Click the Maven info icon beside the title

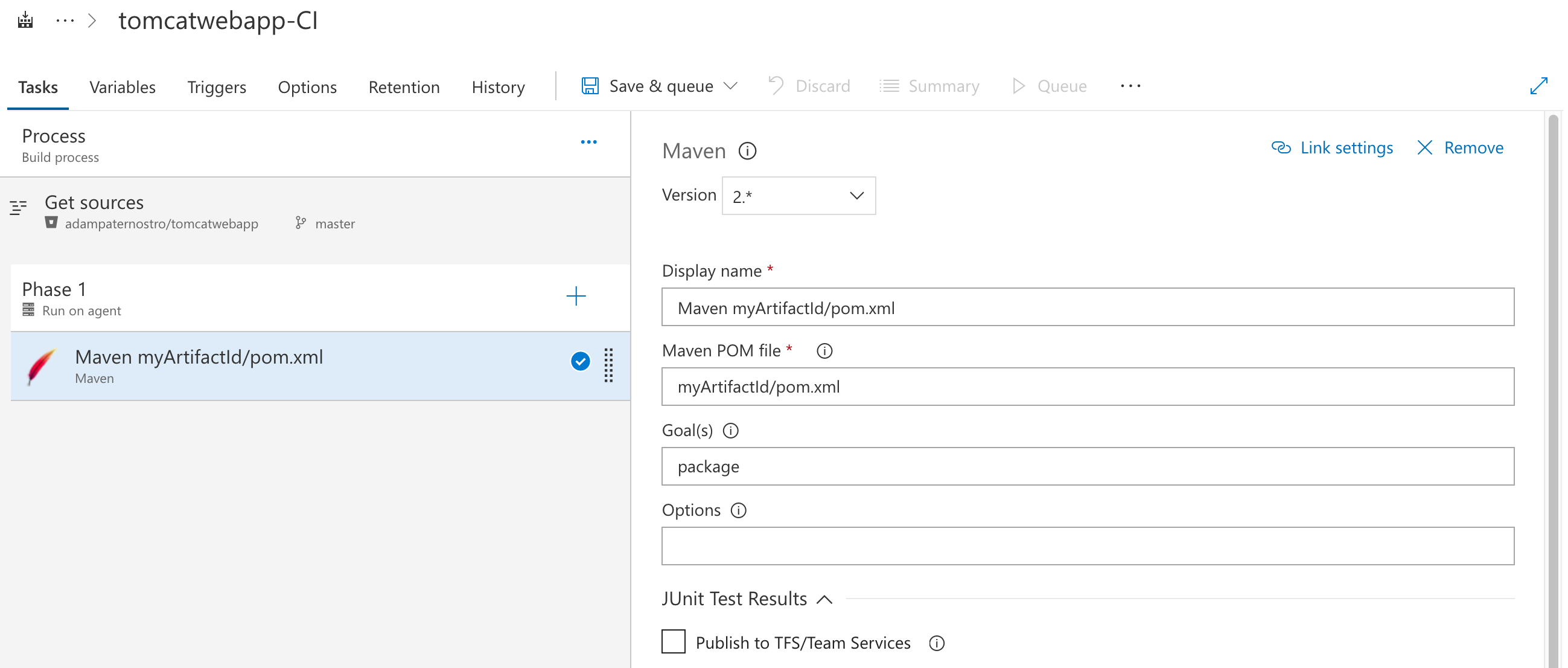click(747, 150)
